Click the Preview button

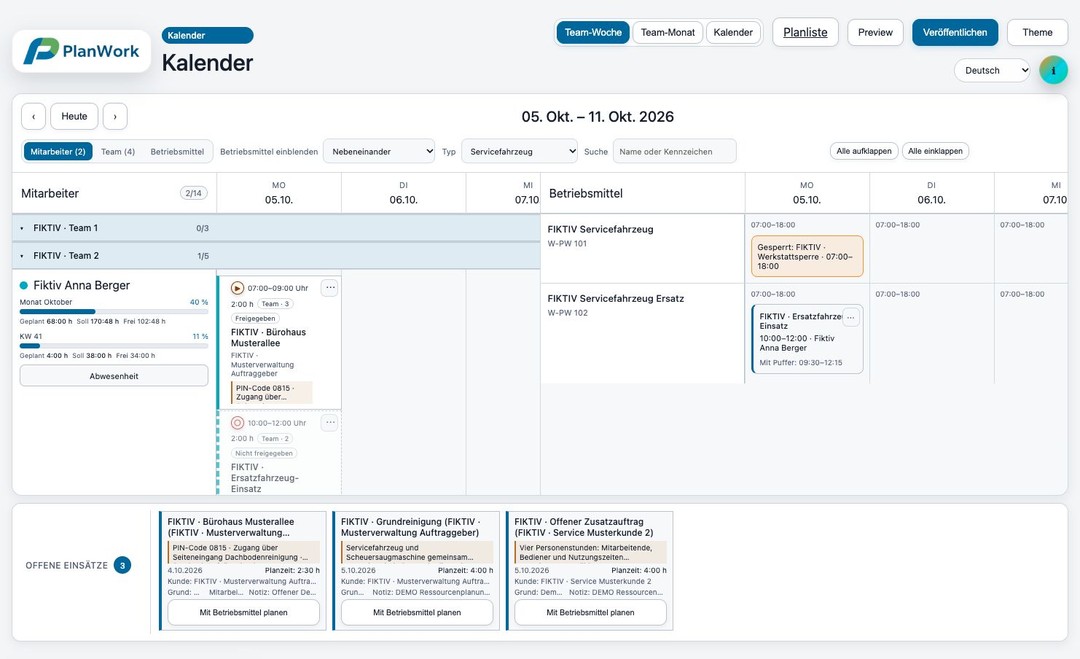pos(875,32)
